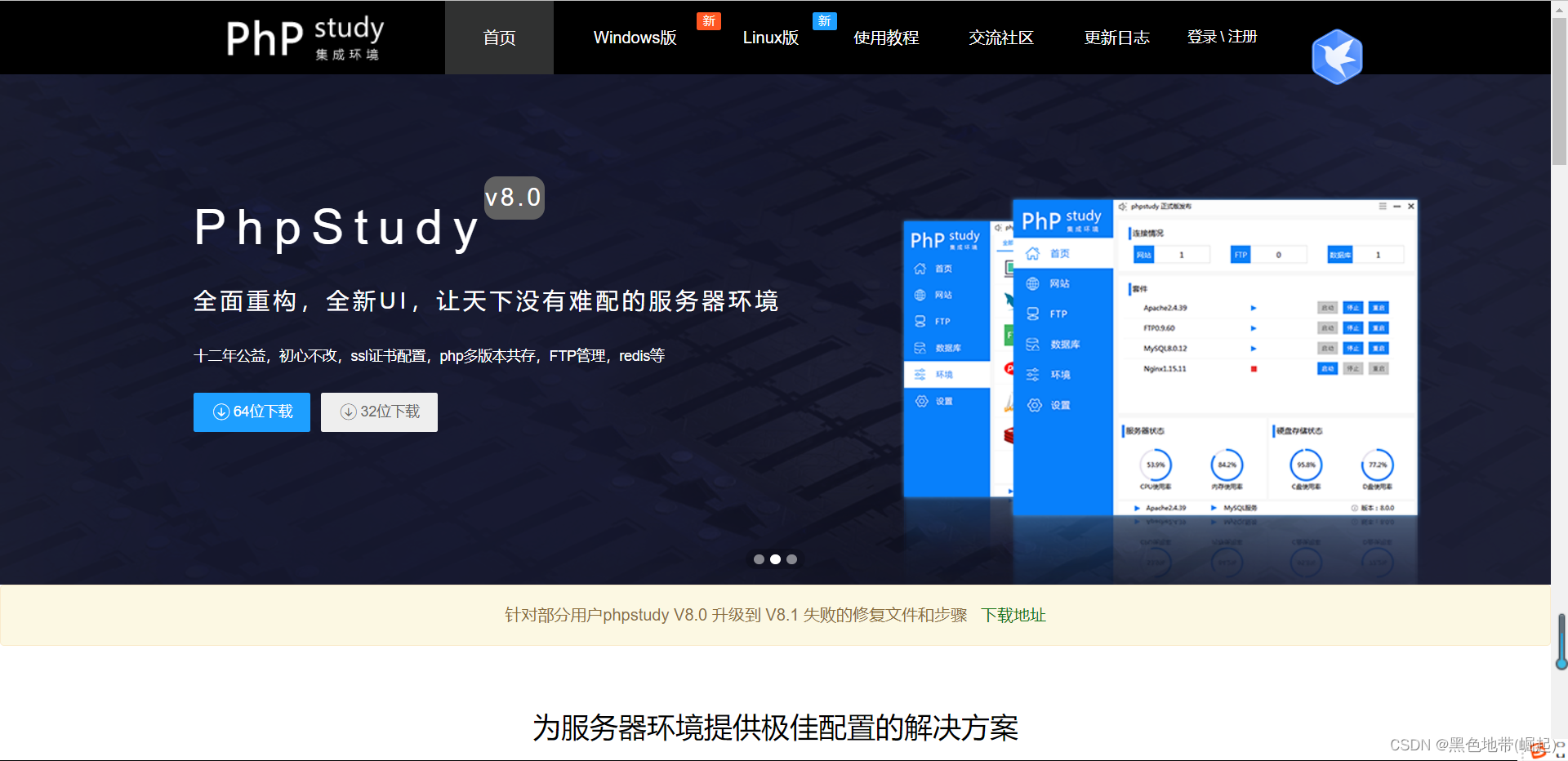Click the notice text about V8.1 upgrade

pos(736,616)
